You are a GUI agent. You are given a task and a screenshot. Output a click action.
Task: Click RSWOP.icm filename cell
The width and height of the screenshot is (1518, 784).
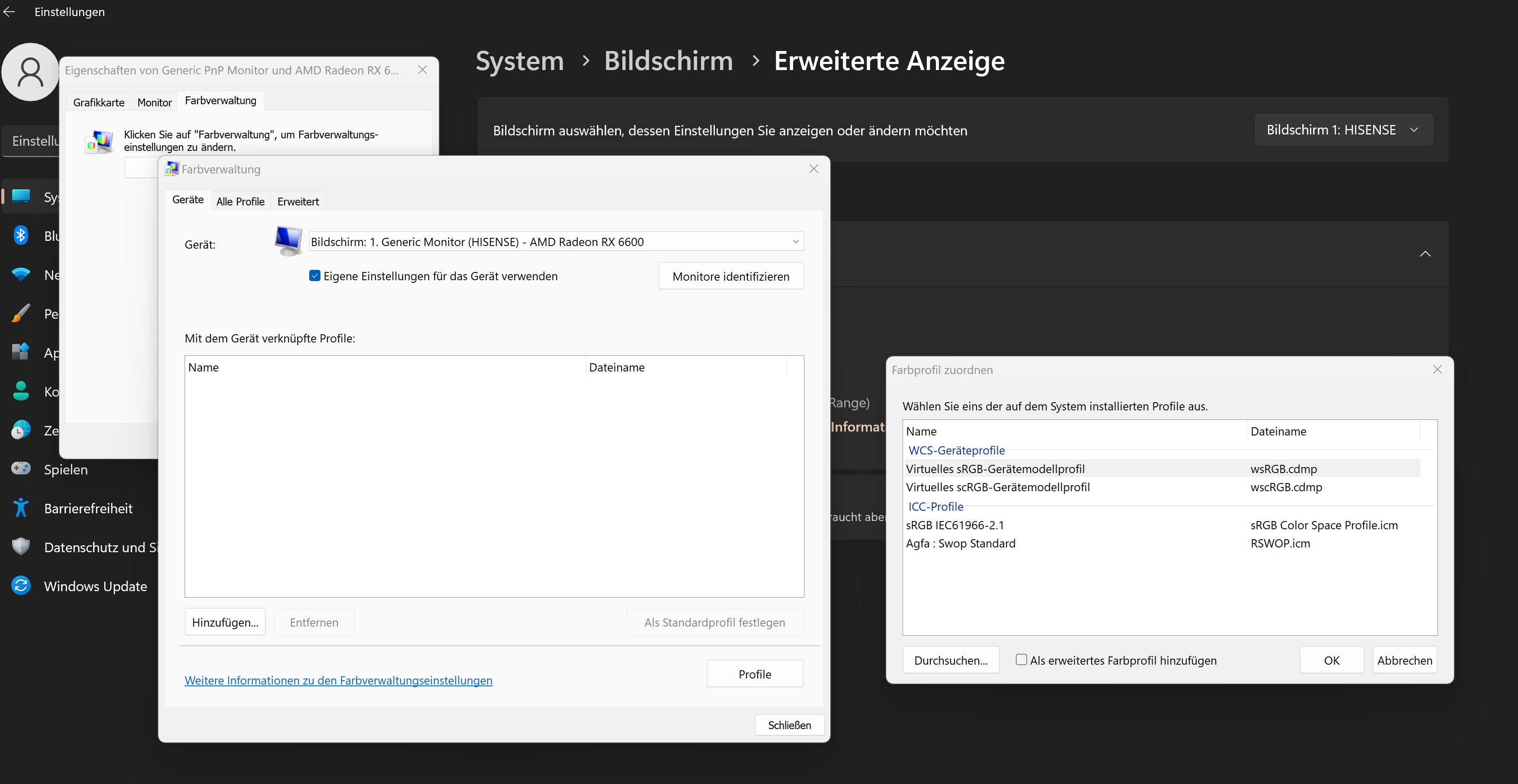[x=1280, y=543]
